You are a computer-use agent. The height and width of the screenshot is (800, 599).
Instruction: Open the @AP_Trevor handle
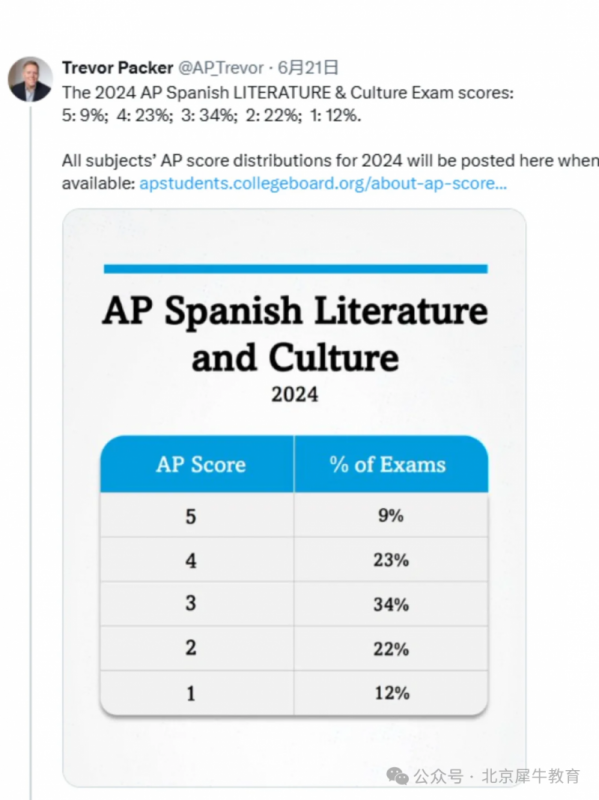coord(220,67)
